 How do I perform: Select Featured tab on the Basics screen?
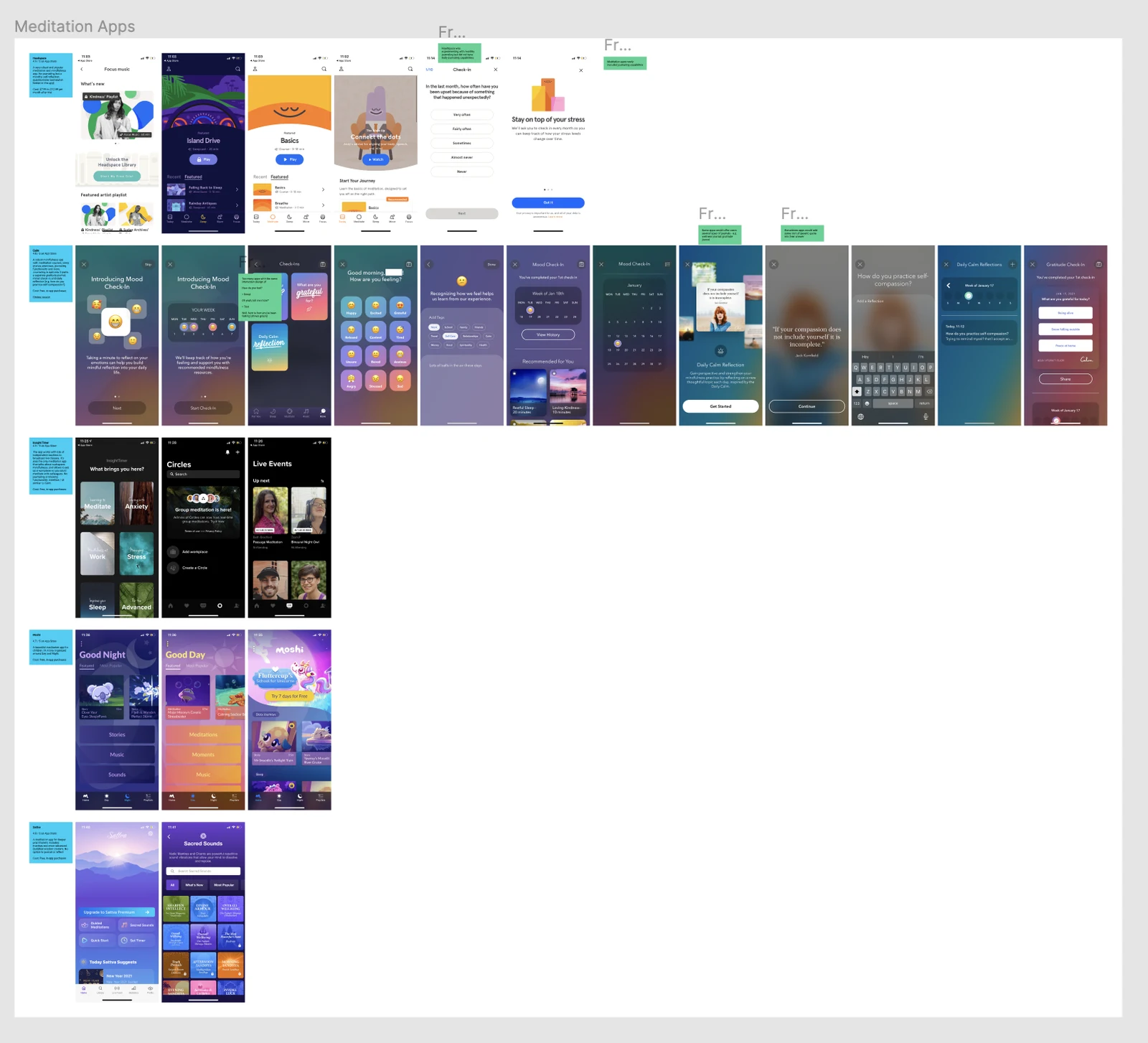[x=280, y=177]
